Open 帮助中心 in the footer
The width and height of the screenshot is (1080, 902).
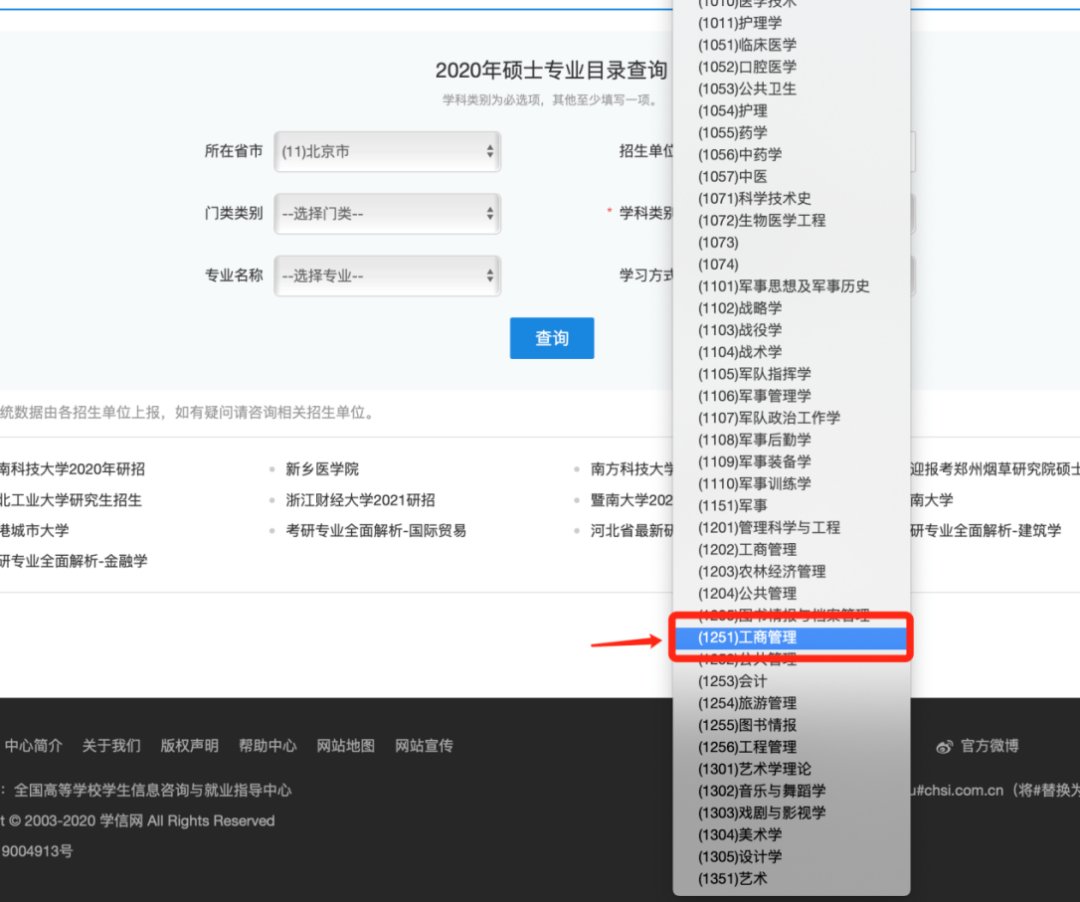pos(267,746)
